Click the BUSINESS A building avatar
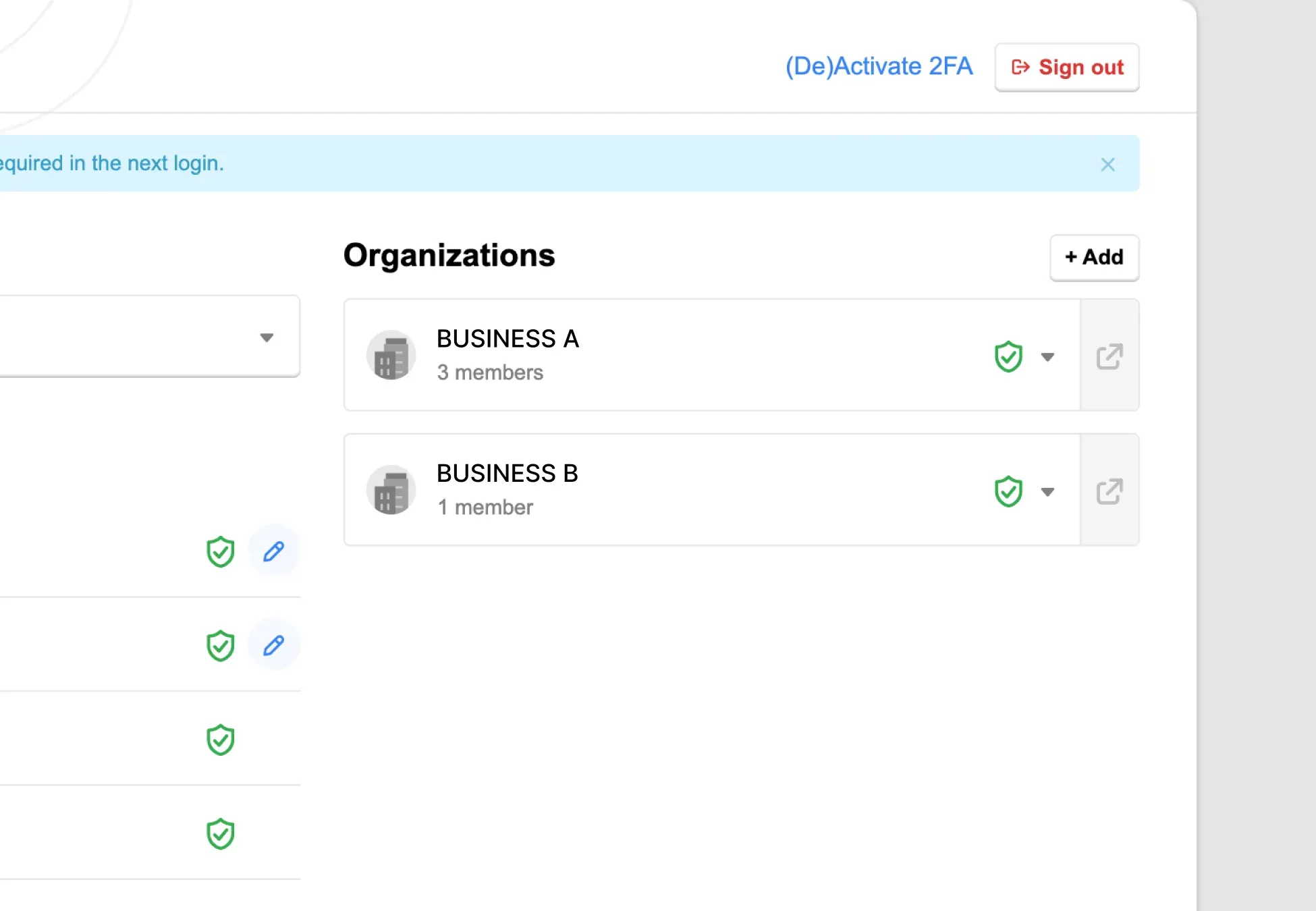 [x=391, y=355]
